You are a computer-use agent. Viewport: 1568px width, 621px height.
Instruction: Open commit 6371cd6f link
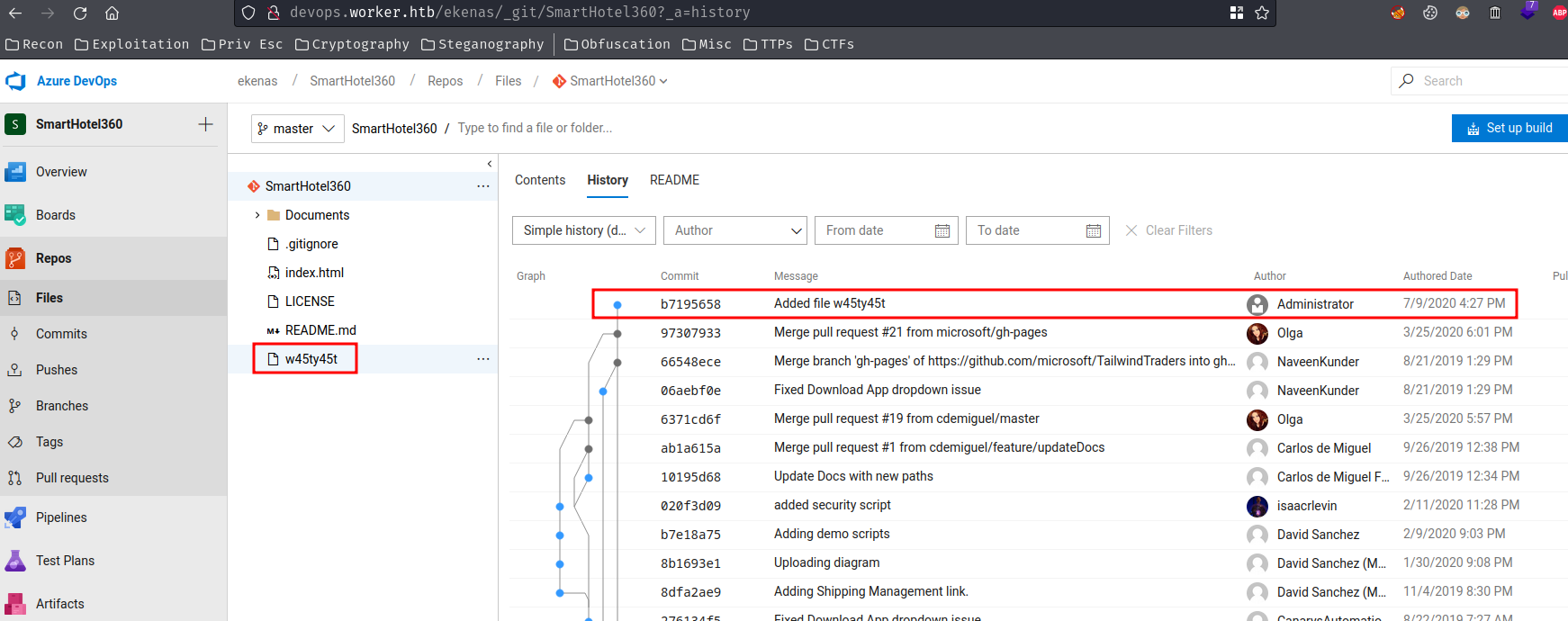pos(690,419)
